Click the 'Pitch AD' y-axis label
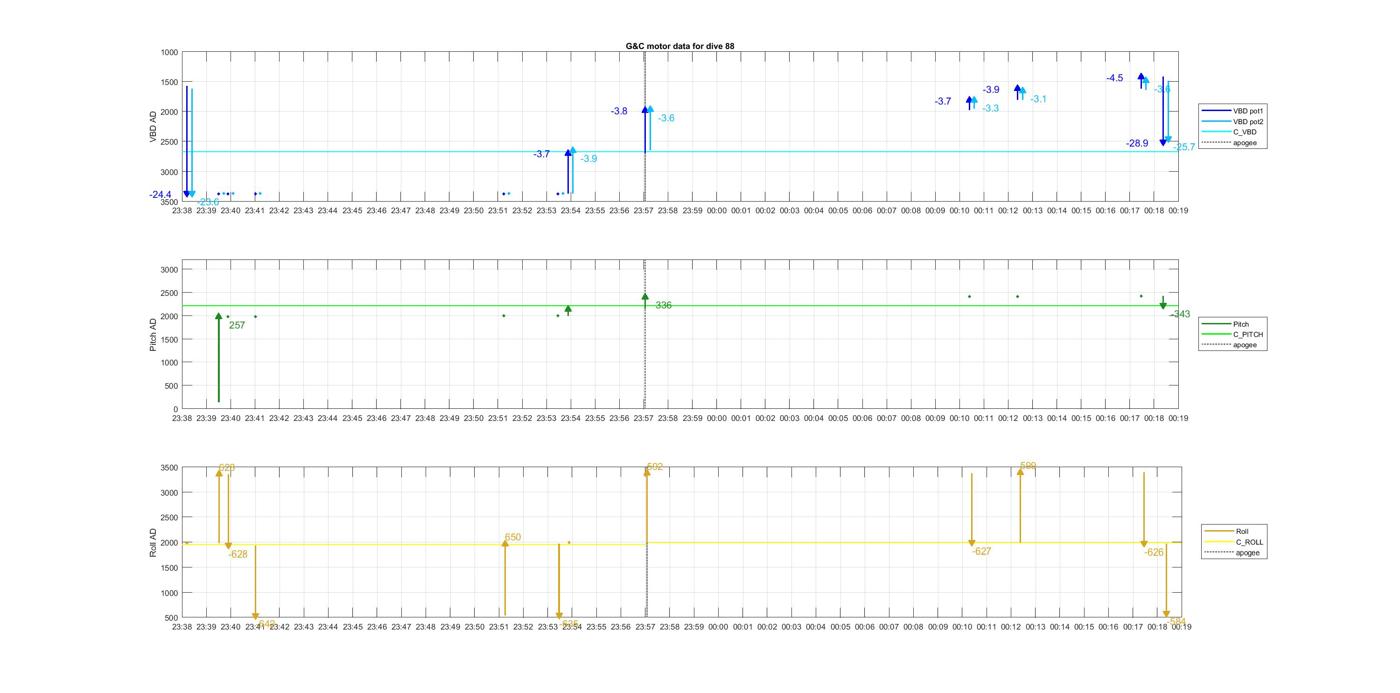Image resolution: width=1400 pixels, height=693 pixels. point(153,335)
